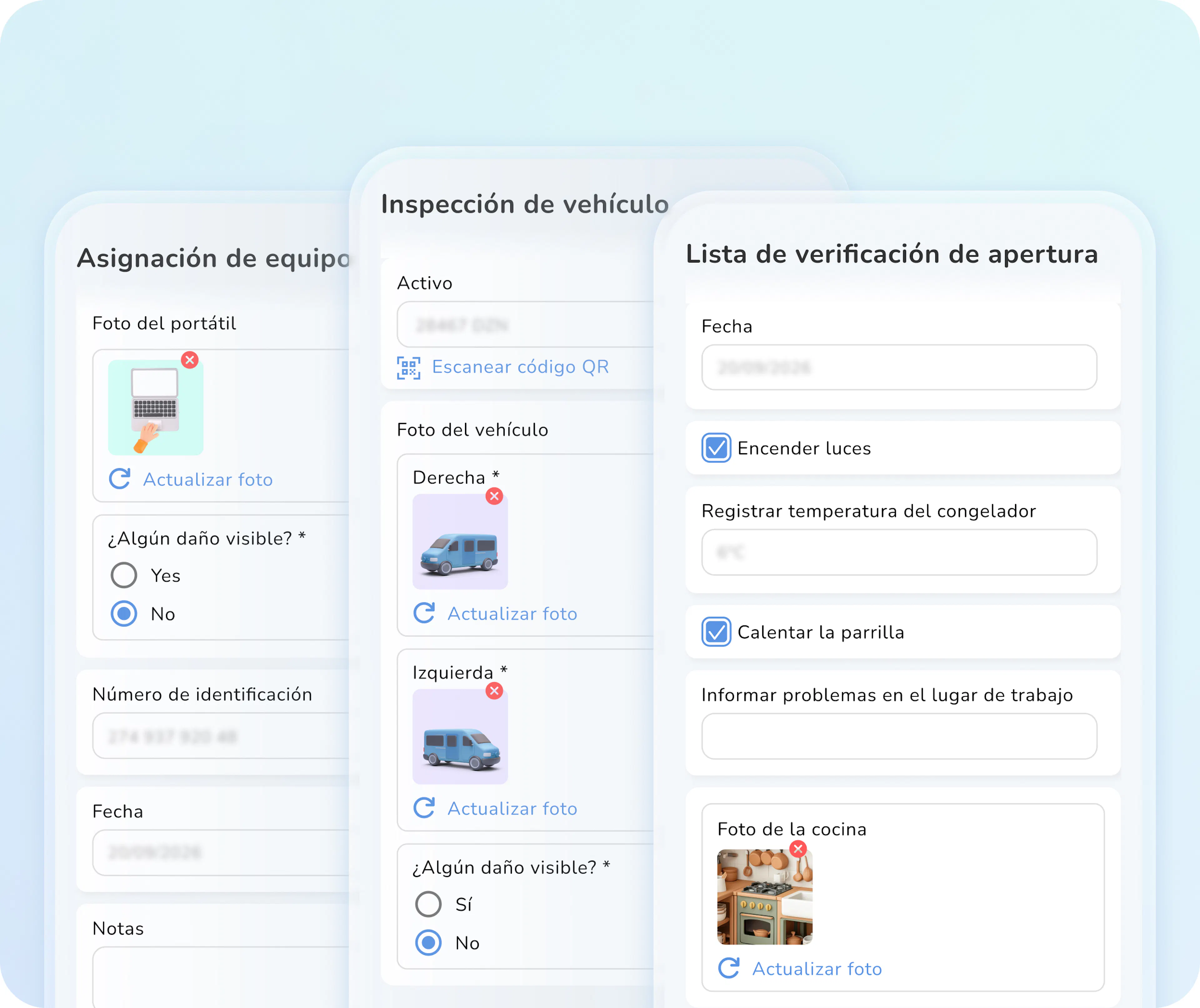
Task: Select Yes for laptop visible damage
Action: (x=124, y=575)
